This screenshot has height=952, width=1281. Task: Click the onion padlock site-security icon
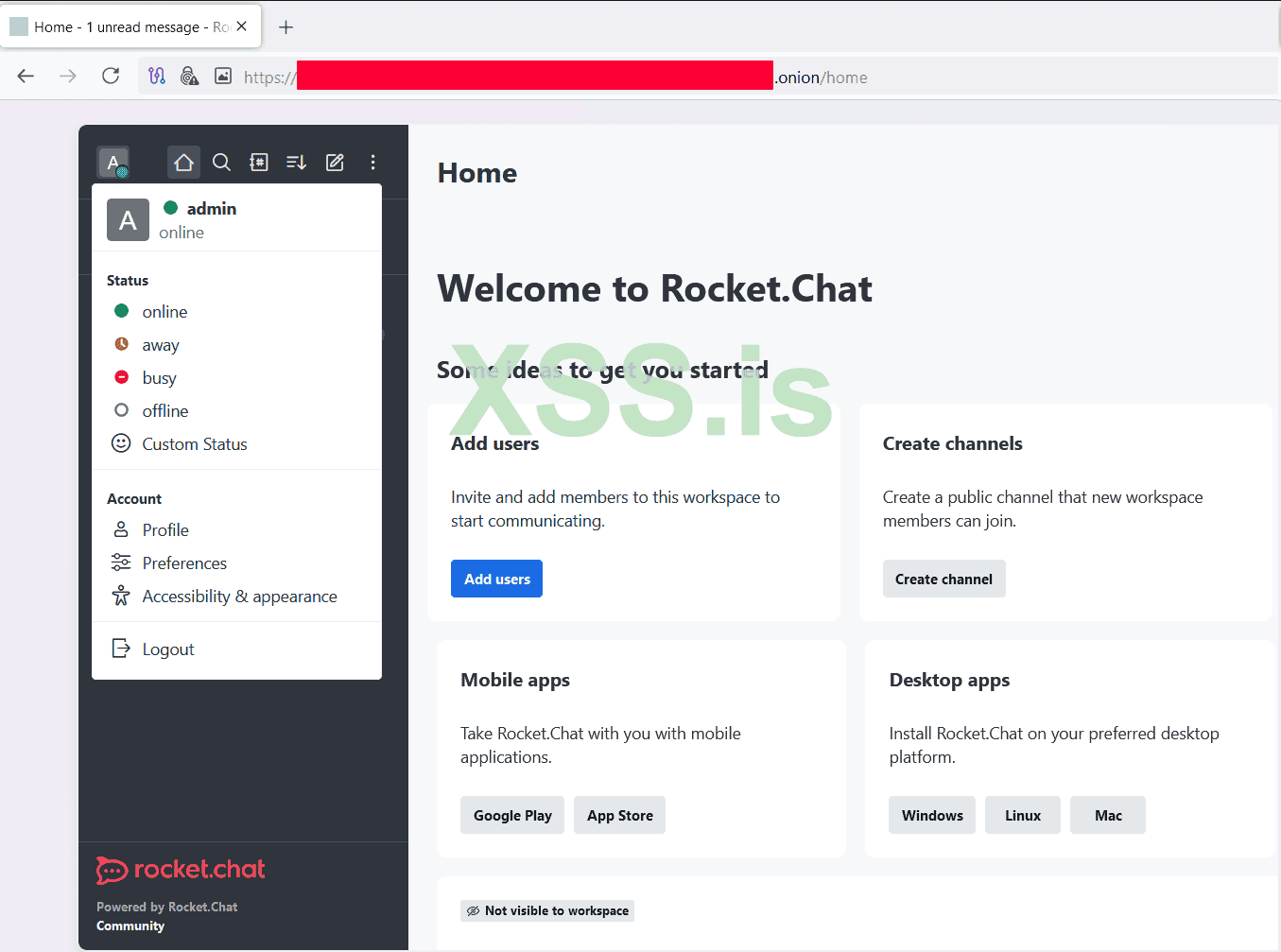click(x=189, y=77)
